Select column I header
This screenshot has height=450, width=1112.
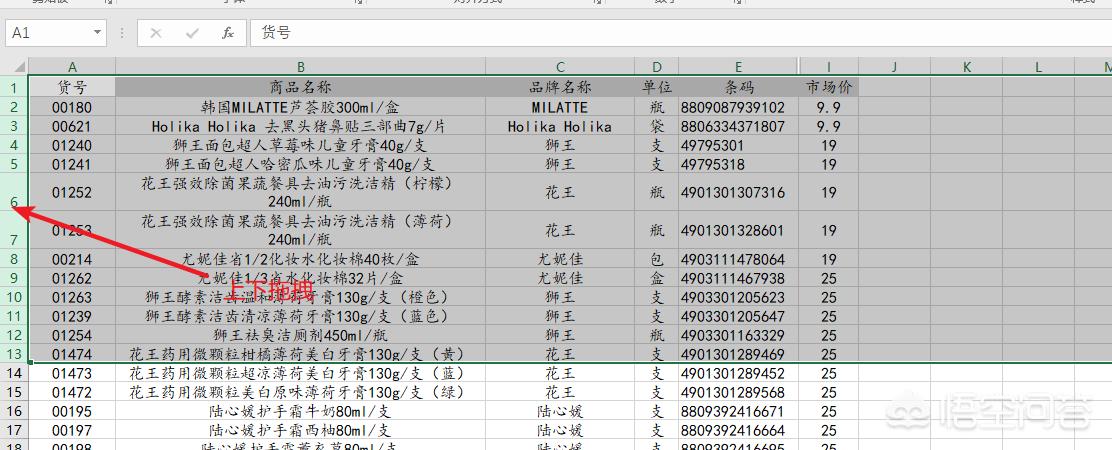tap(828, 67)
